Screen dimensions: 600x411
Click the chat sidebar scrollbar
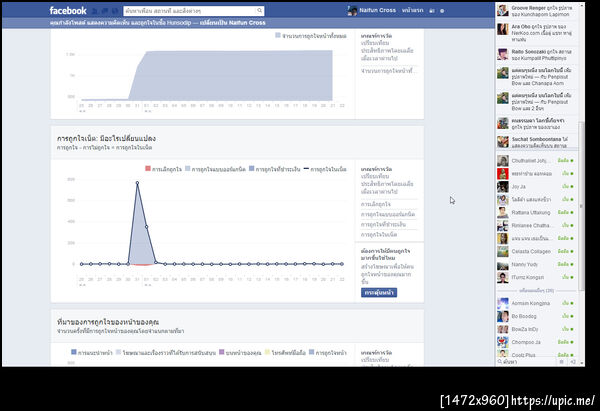[581, 206]
